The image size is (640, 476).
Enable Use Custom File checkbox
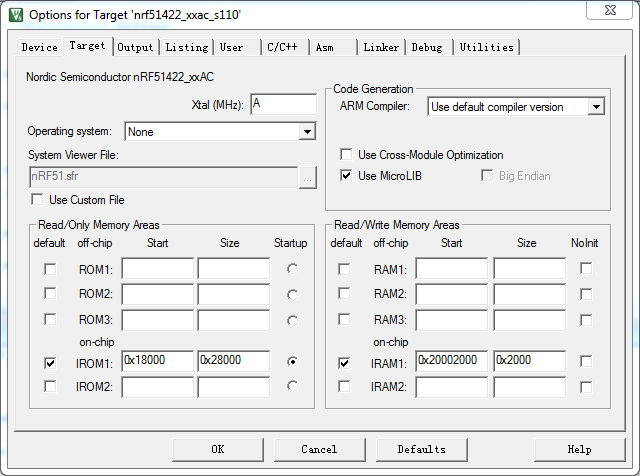(37, 200)
